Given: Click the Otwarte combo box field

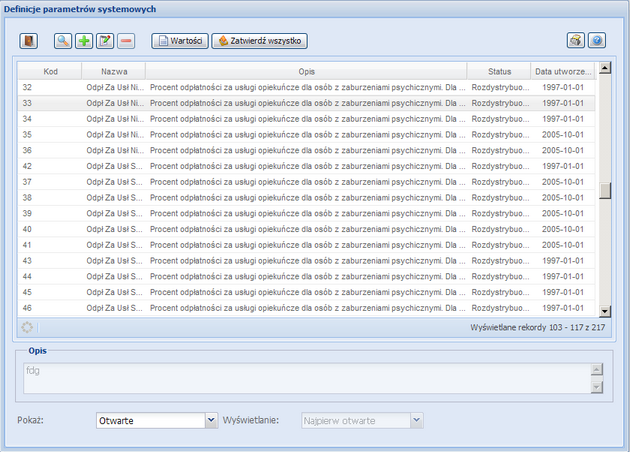Looking at the screenshot, I should (x=151, y=421).
